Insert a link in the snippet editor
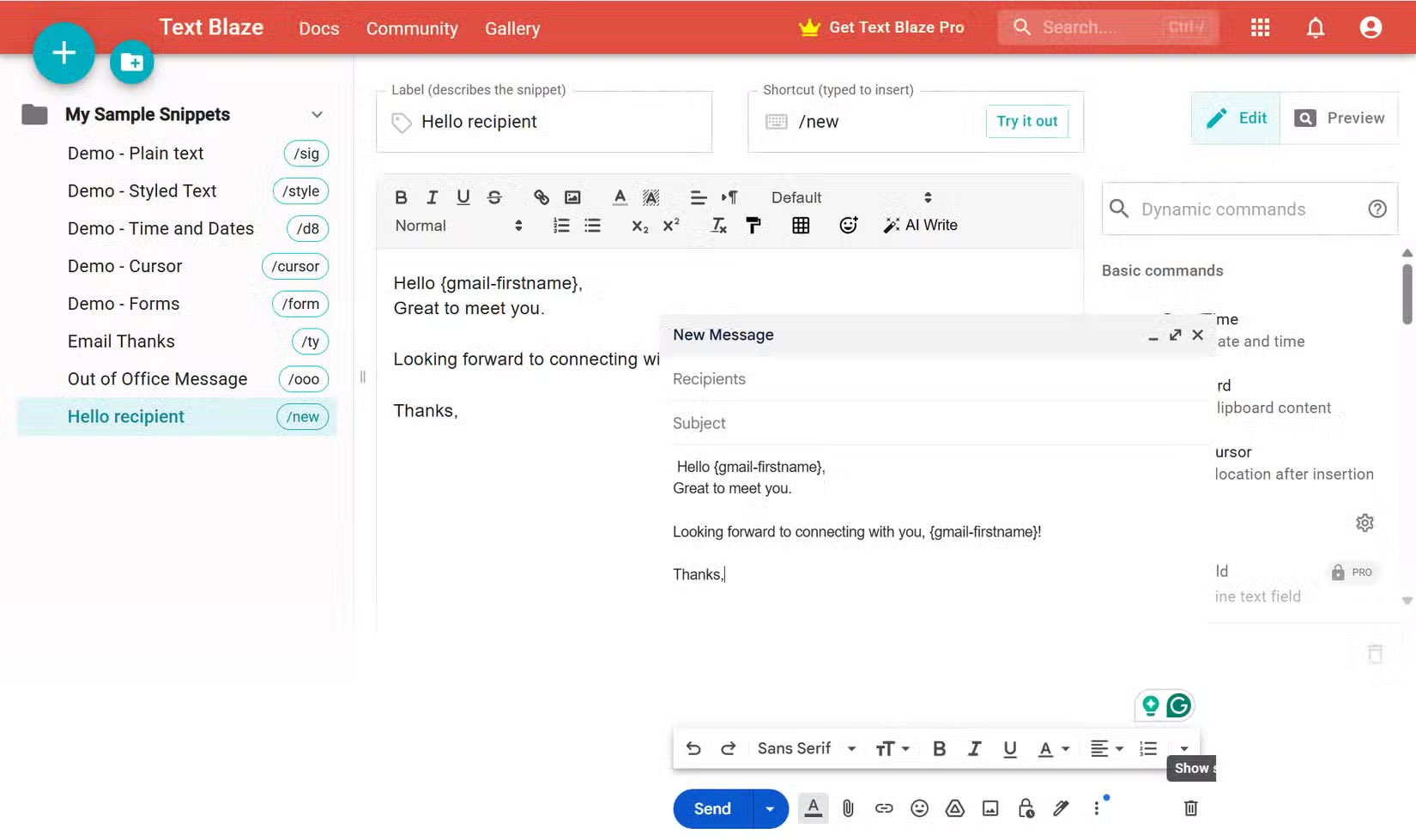Image resolution: width=1416 pixels, height=840 pixels. point(541,196)
